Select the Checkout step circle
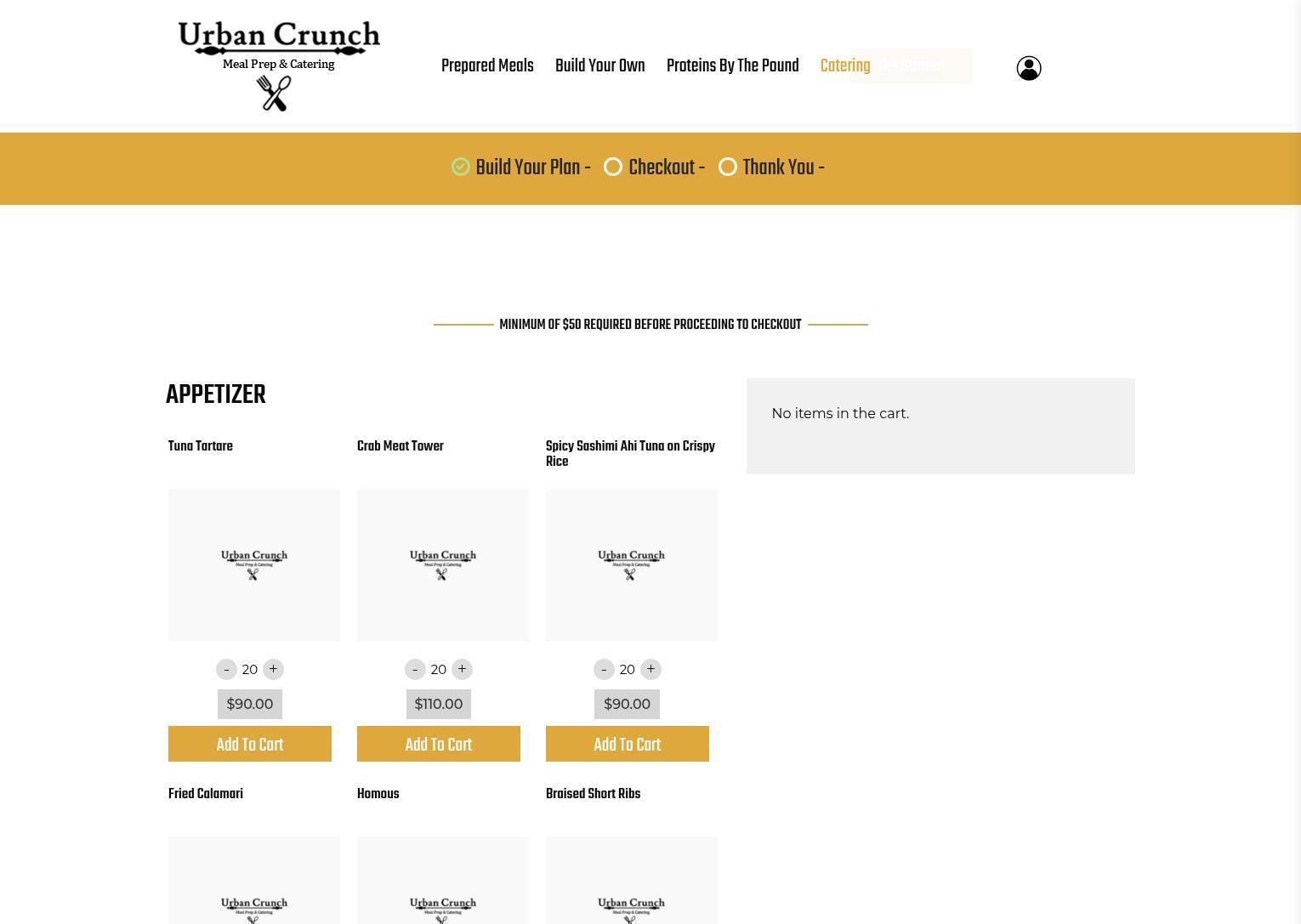This screenshot has height=924, width=1301. tap(613, 167)
